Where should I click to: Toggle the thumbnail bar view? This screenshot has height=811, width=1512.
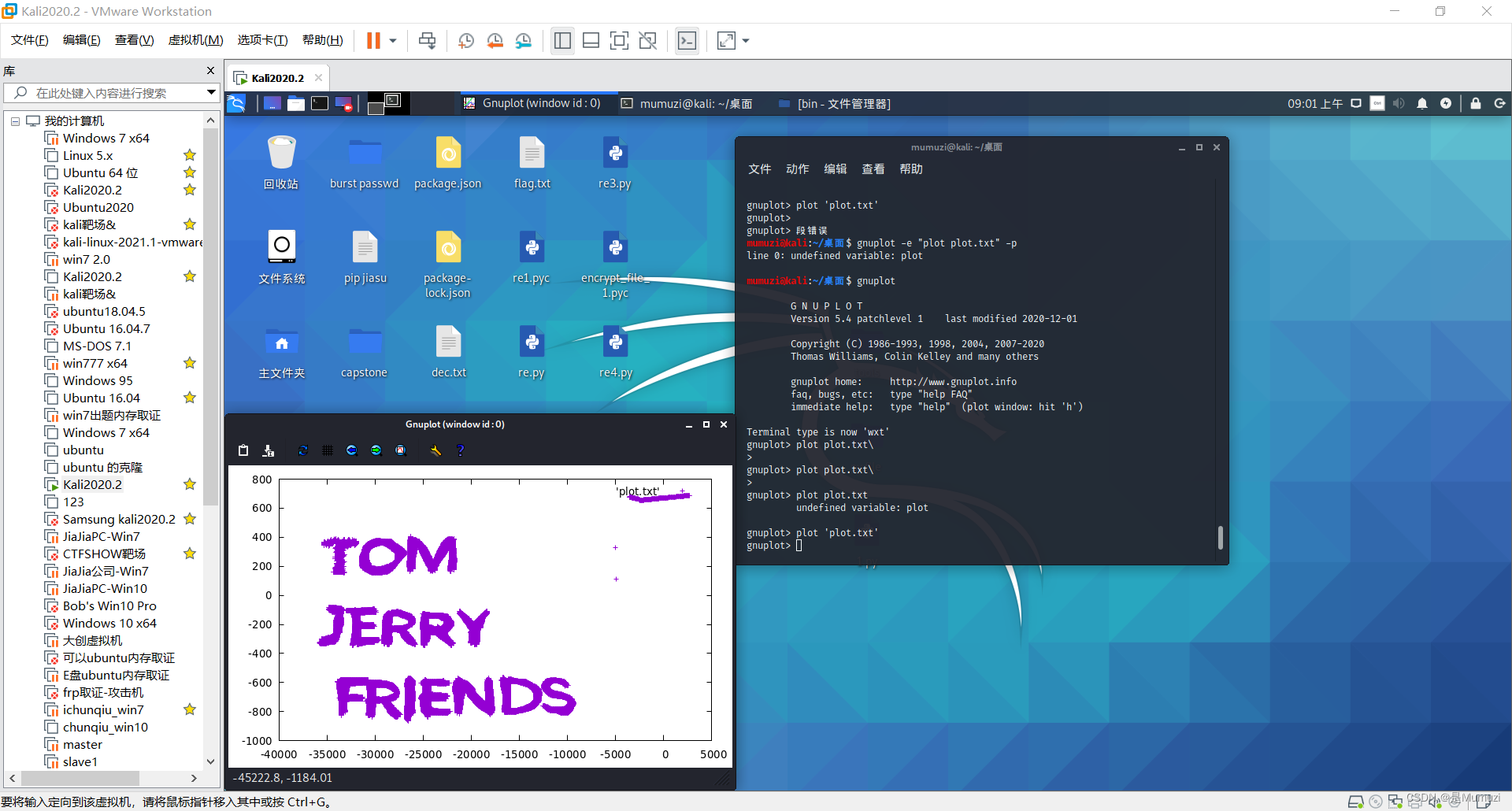point(591,41)
